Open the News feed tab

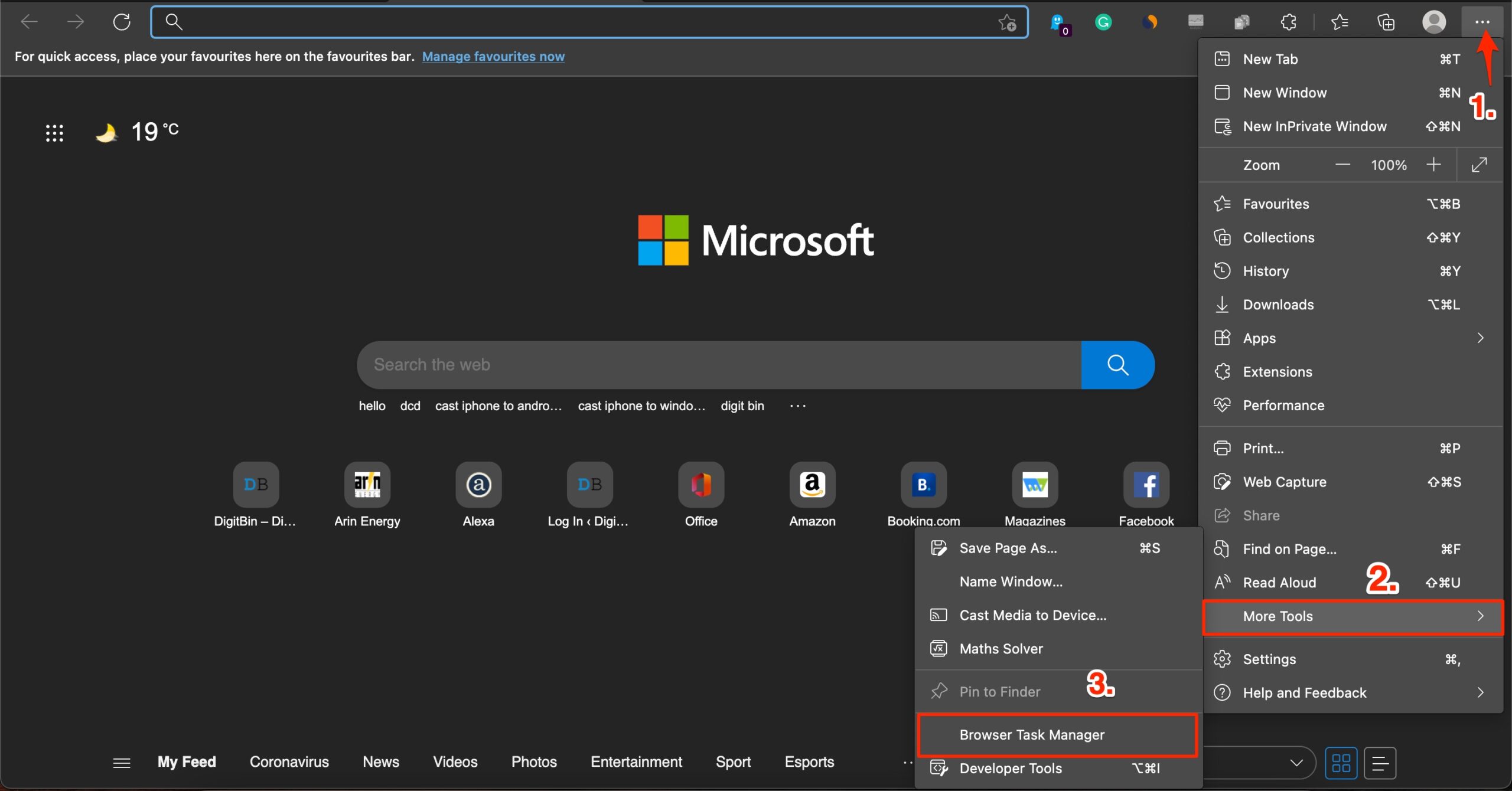click(x=381, y=762)
